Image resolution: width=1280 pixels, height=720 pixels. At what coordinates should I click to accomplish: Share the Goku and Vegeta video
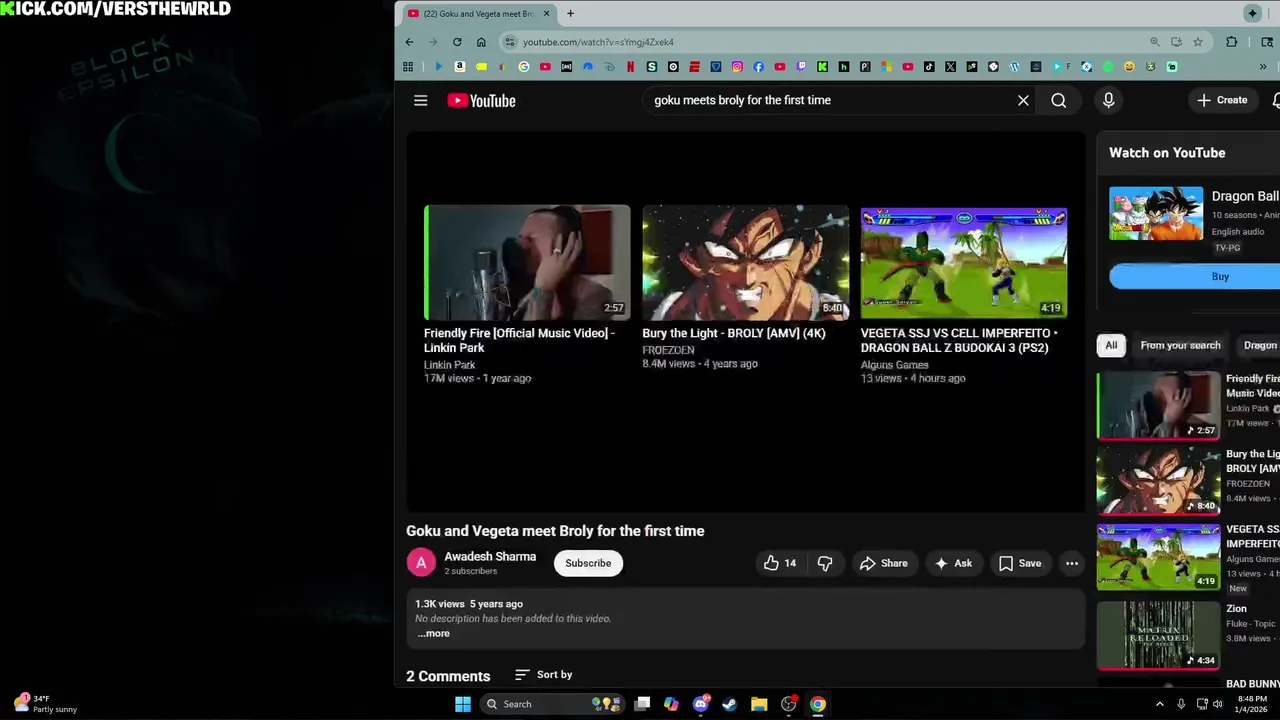tap(883, 563)
